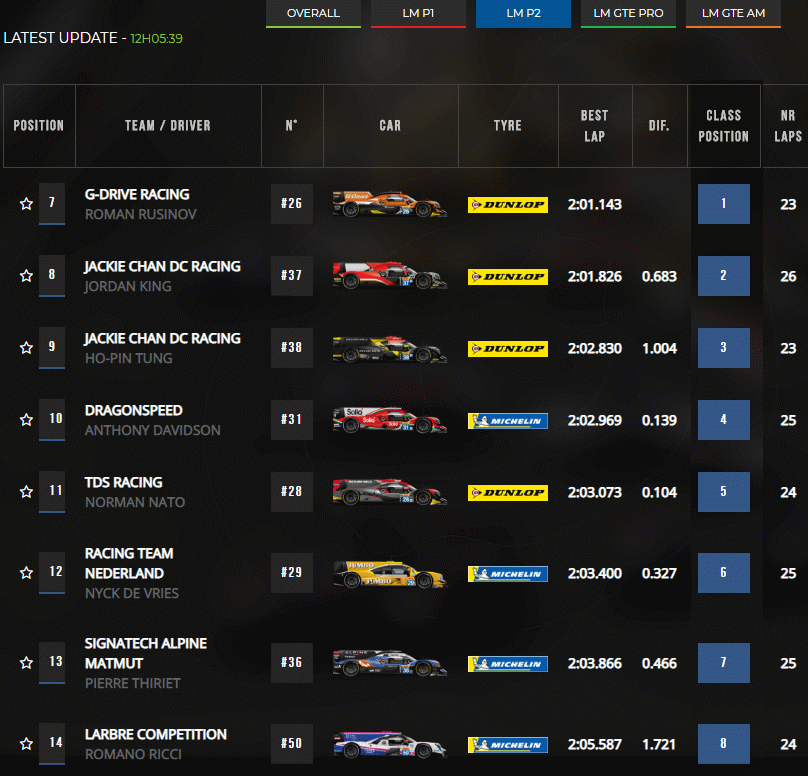Open the LM P1 class tab
Viewport: 808px width, 776px height.
coord(418,14)
